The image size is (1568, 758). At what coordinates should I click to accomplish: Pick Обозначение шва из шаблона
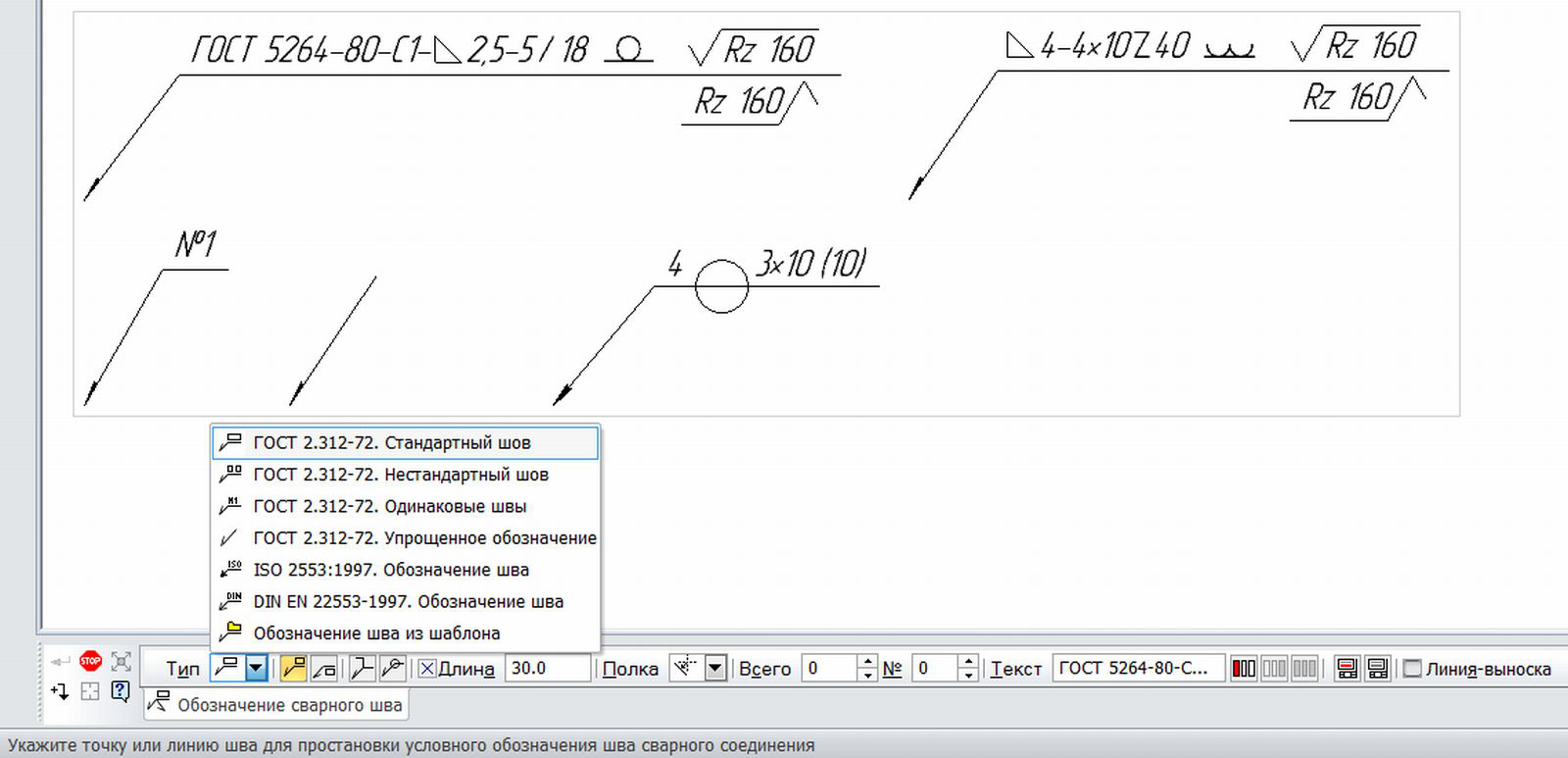click(x=405, y=633)
